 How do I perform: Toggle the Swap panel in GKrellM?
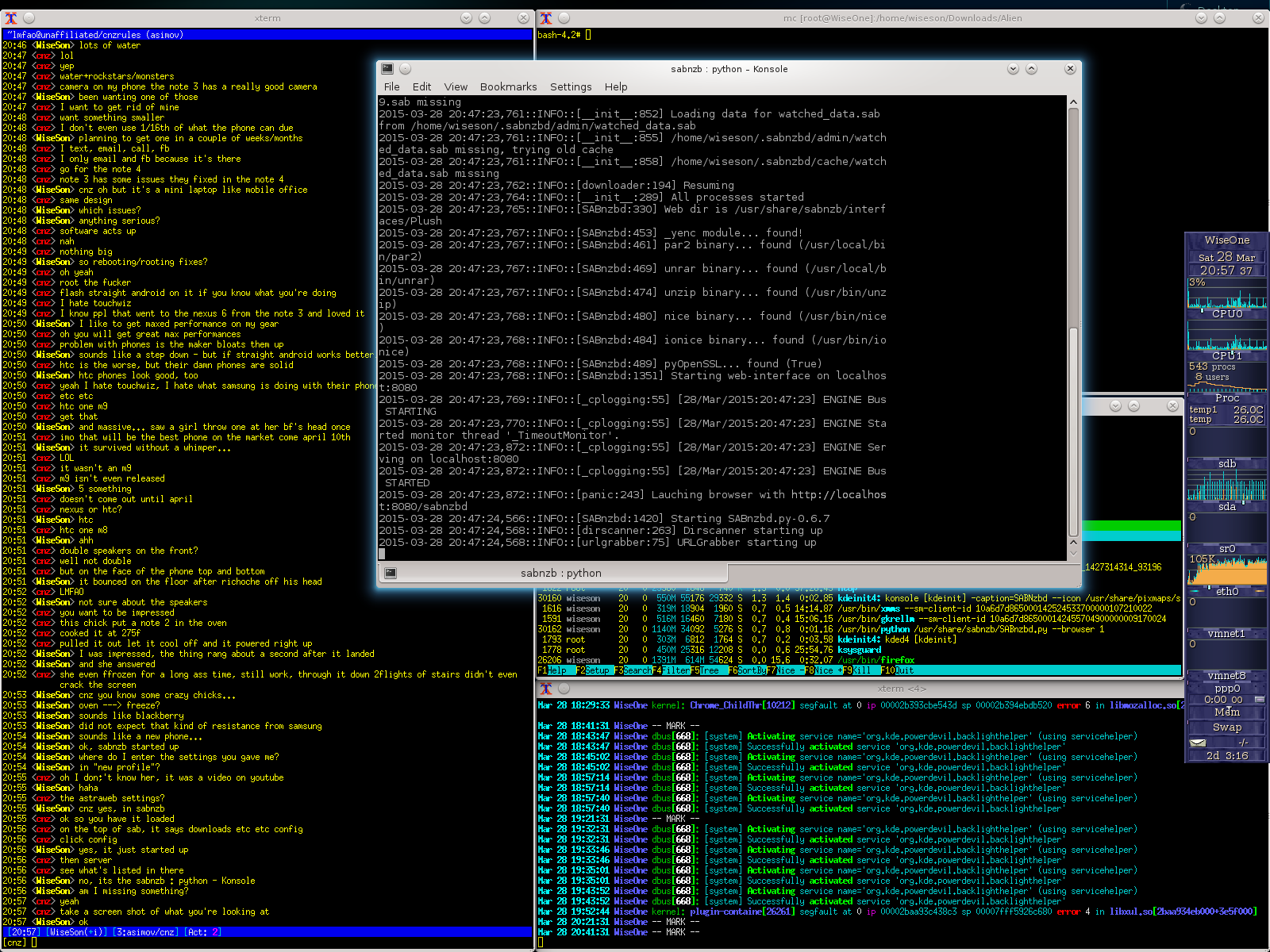(x=1227, y=727)
